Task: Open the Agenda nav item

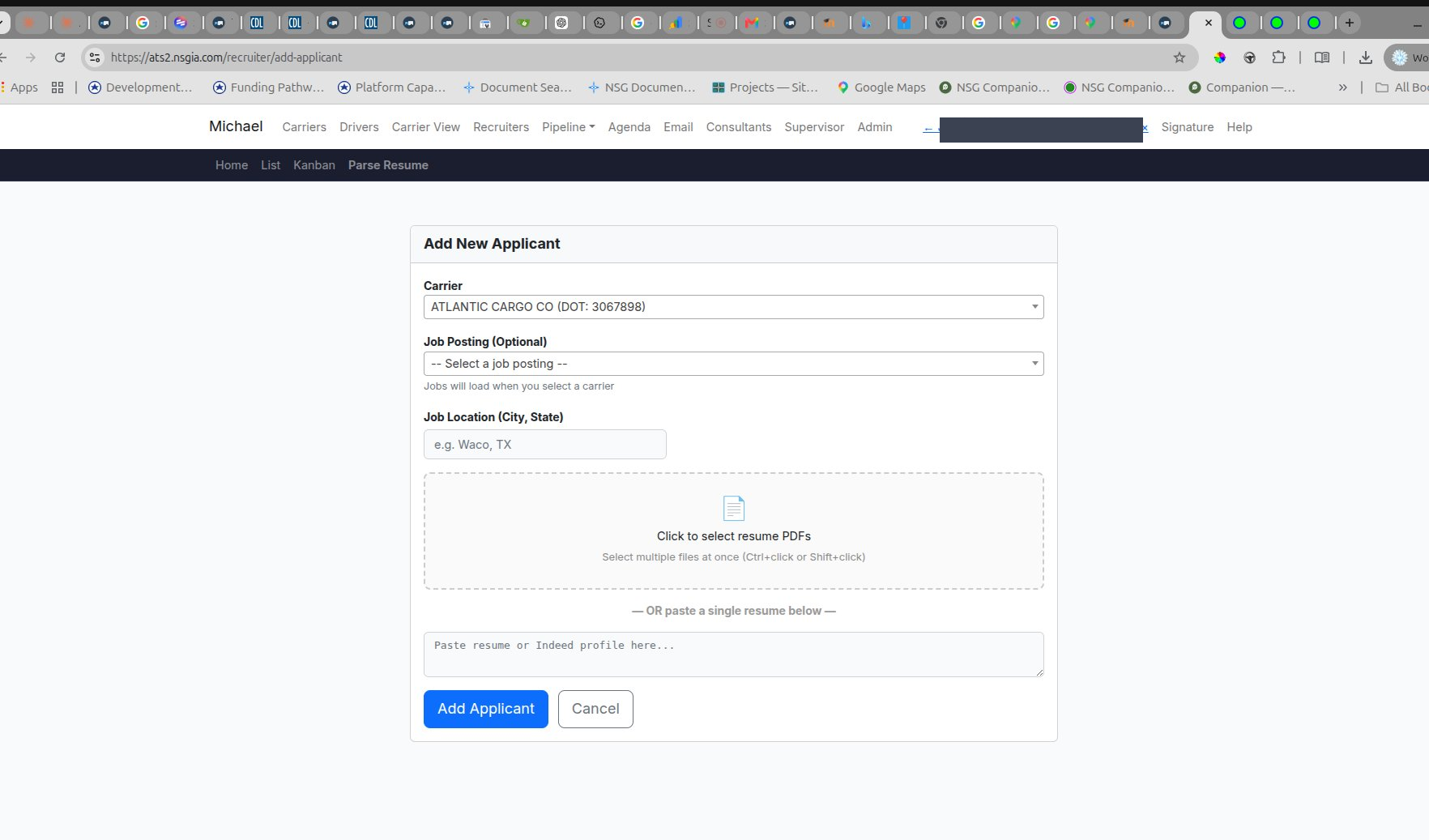Action: (629, 127)
